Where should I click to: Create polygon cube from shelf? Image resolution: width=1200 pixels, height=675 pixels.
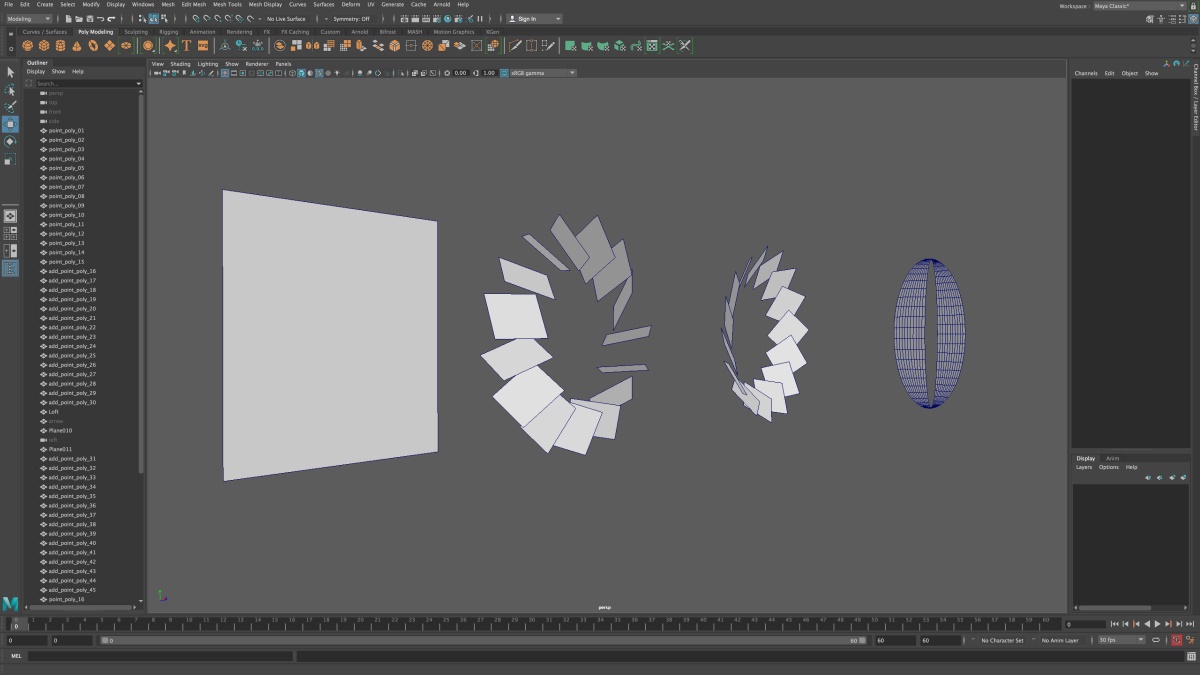[44, 46]
